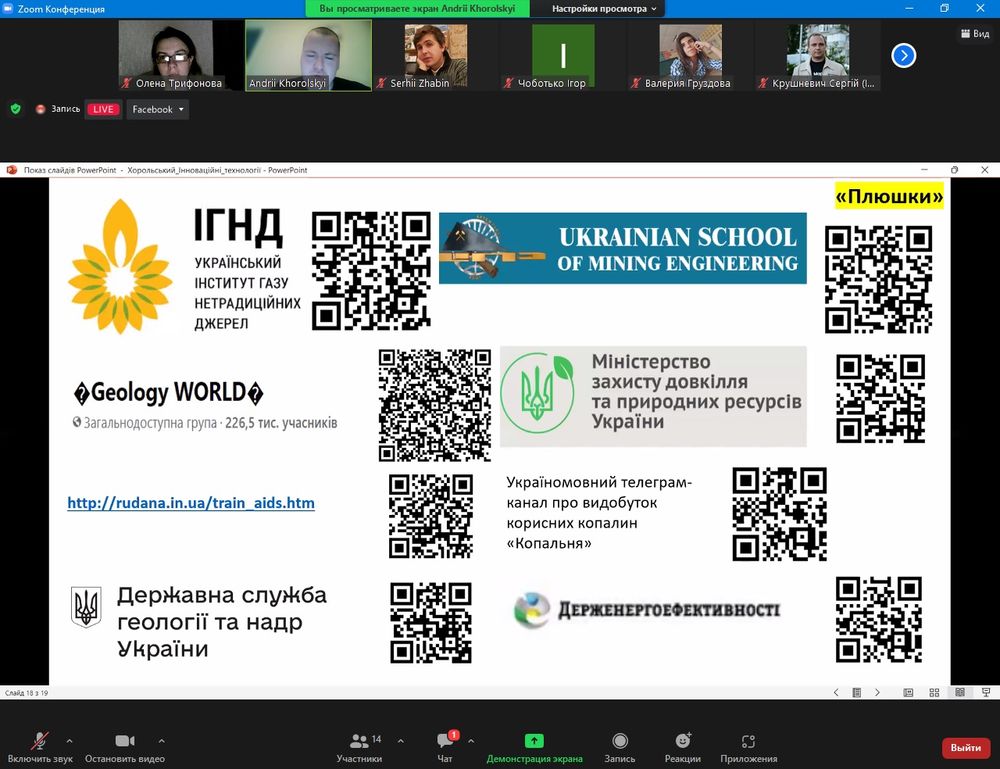Viewport: 1000px width, 769px height.
Task: Open Настройки просмотра view options menu
Action: coord(606,8)
